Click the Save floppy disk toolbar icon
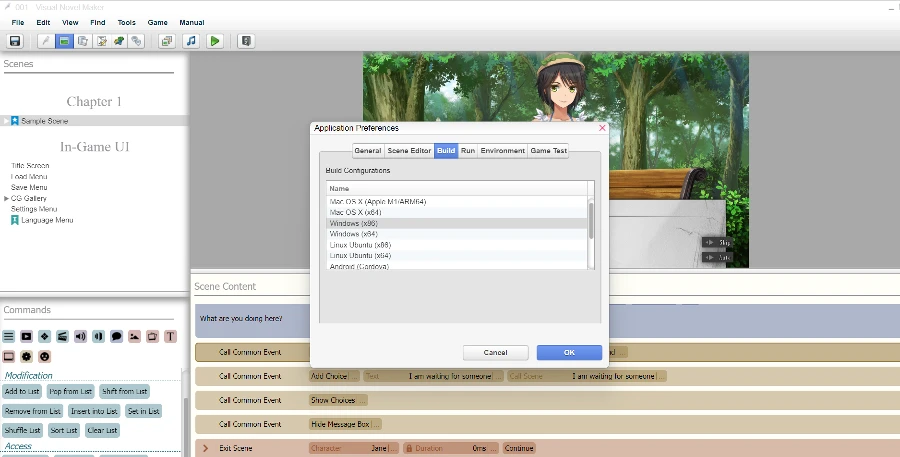The height and width of the screenshot is (457, 900). [x=15, y=41]
